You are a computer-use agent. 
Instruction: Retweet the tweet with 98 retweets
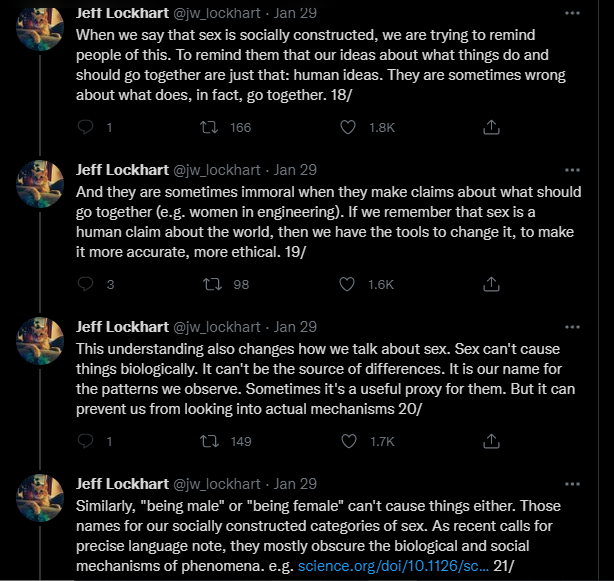[212, 284]
